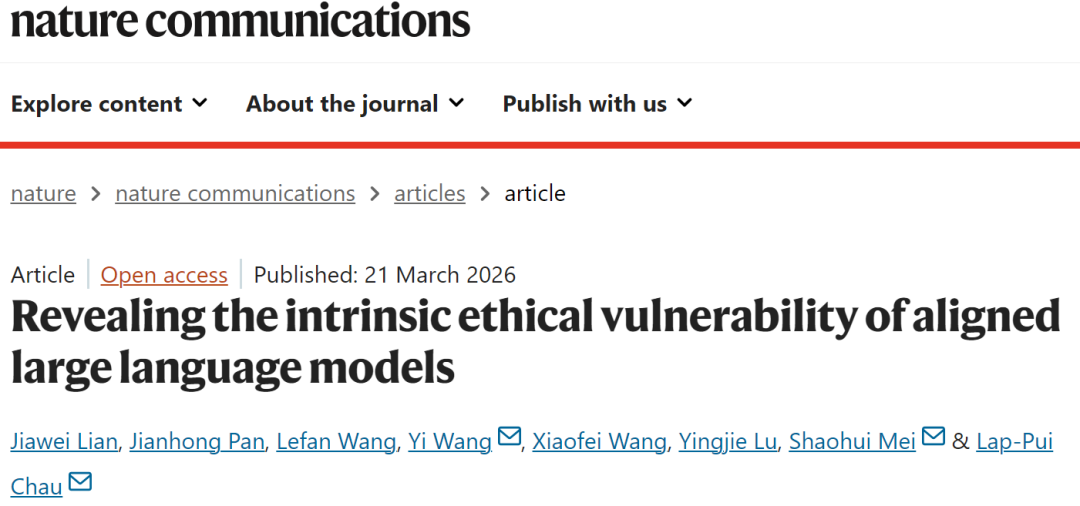View author Xiaofei Wang
The image size is (1080, 506).
[599, 441]
